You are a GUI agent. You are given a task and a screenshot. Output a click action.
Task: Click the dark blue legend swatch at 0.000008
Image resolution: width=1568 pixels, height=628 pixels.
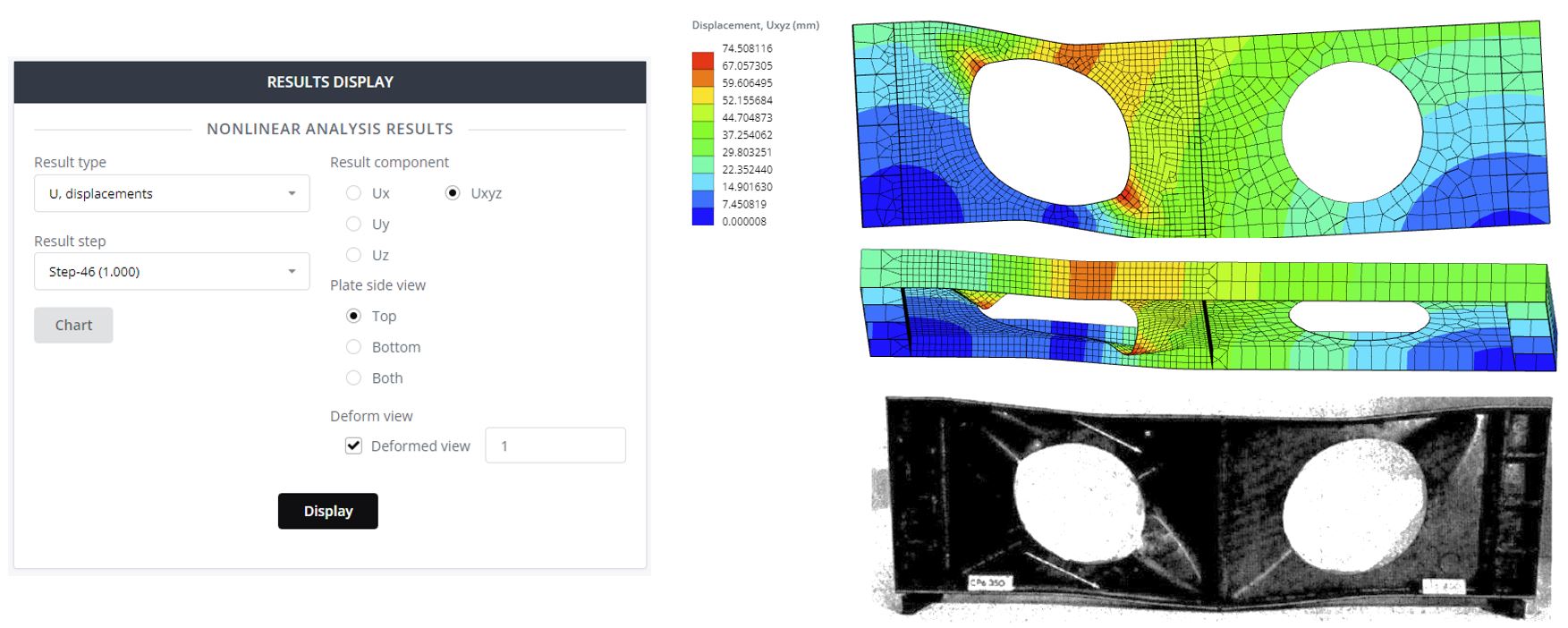click(x=703, y=216)
